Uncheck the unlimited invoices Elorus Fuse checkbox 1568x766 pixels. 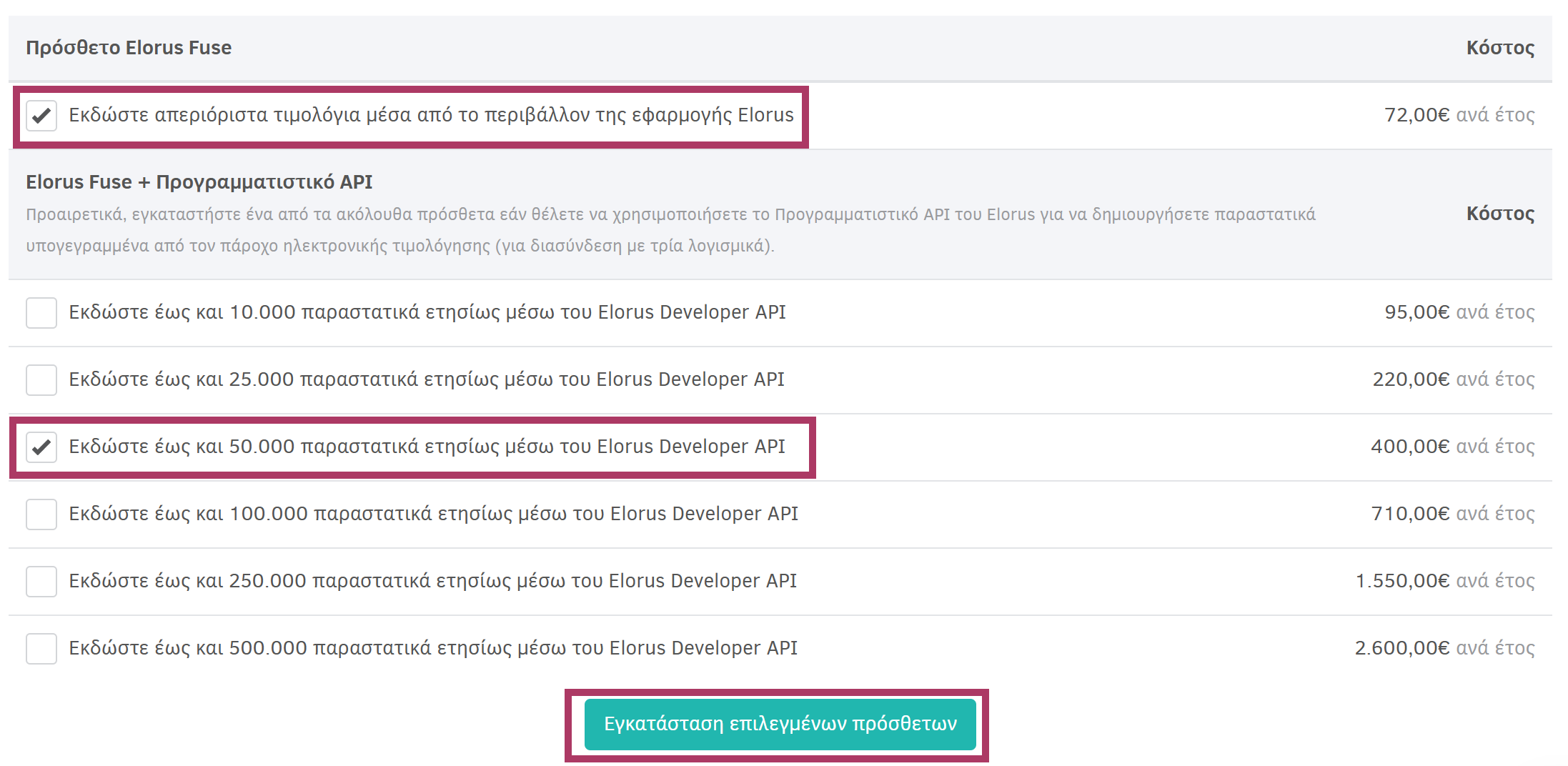click(x=41, y=116)
